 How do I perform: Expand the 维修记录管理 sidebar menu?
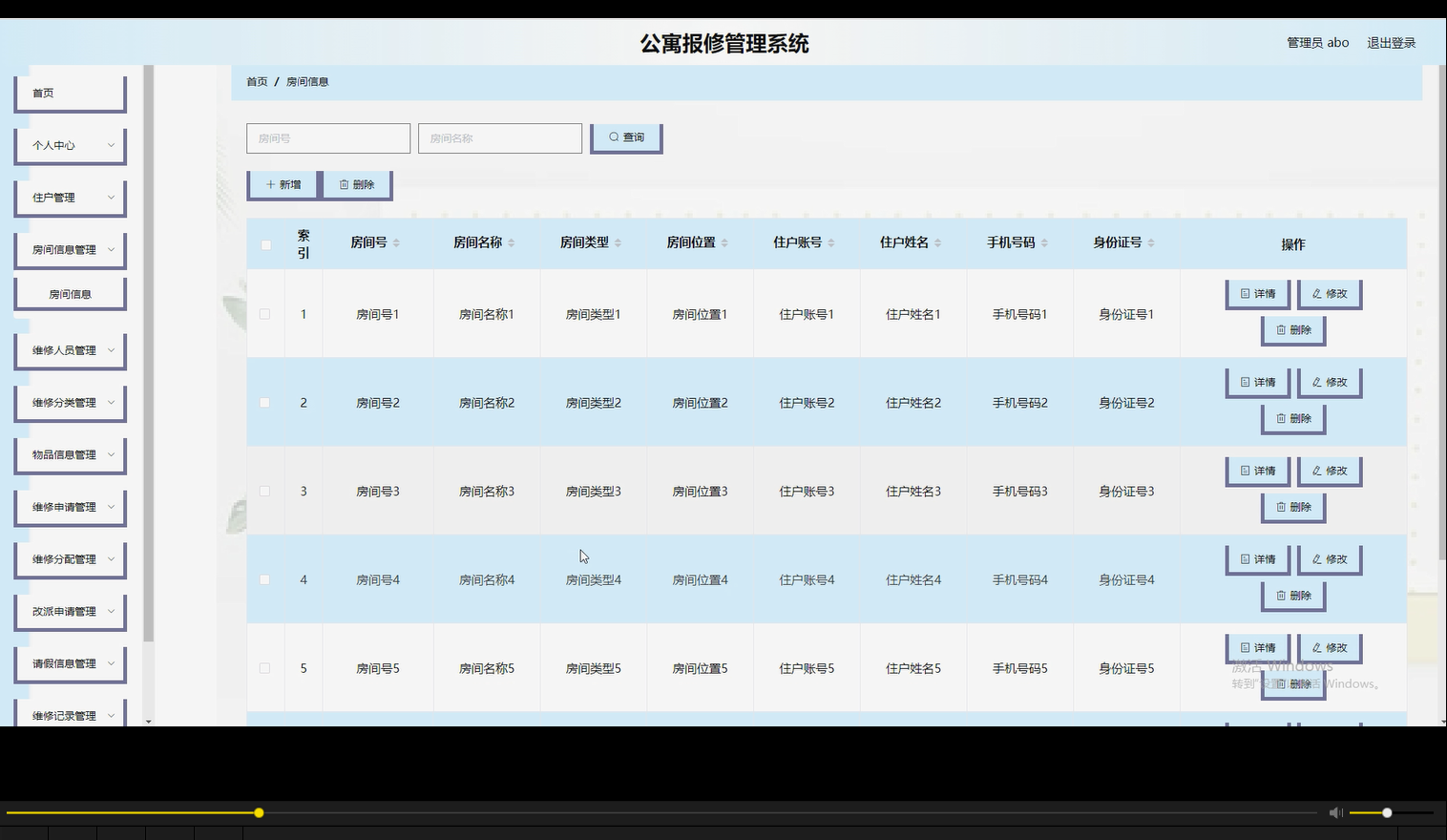tap(71, 714)
